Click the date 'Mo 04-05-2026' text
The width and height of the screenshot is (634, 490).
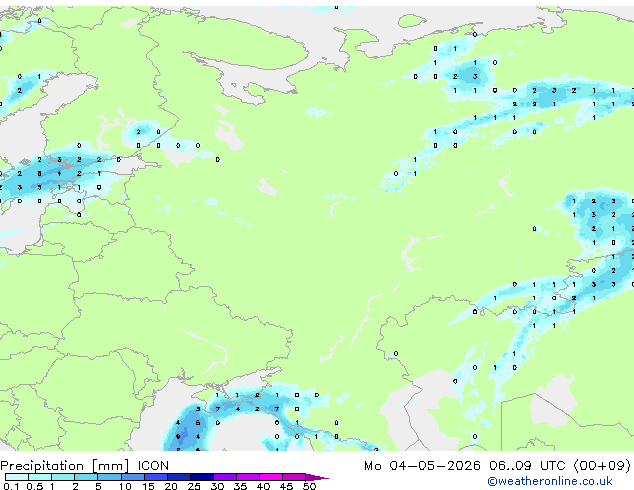[x=423, y=466]
